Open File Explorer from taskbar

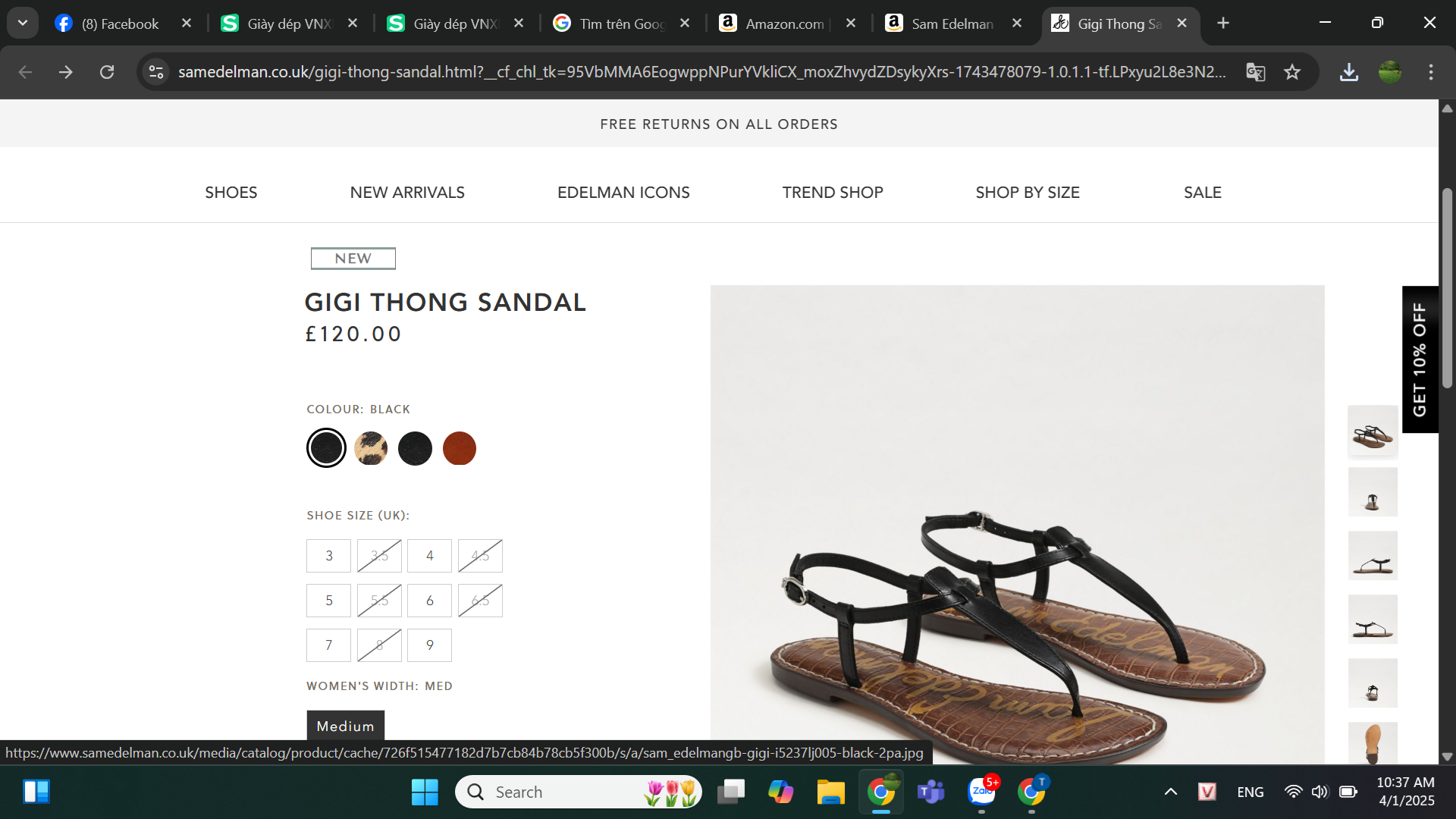click(x=830, y=792)
